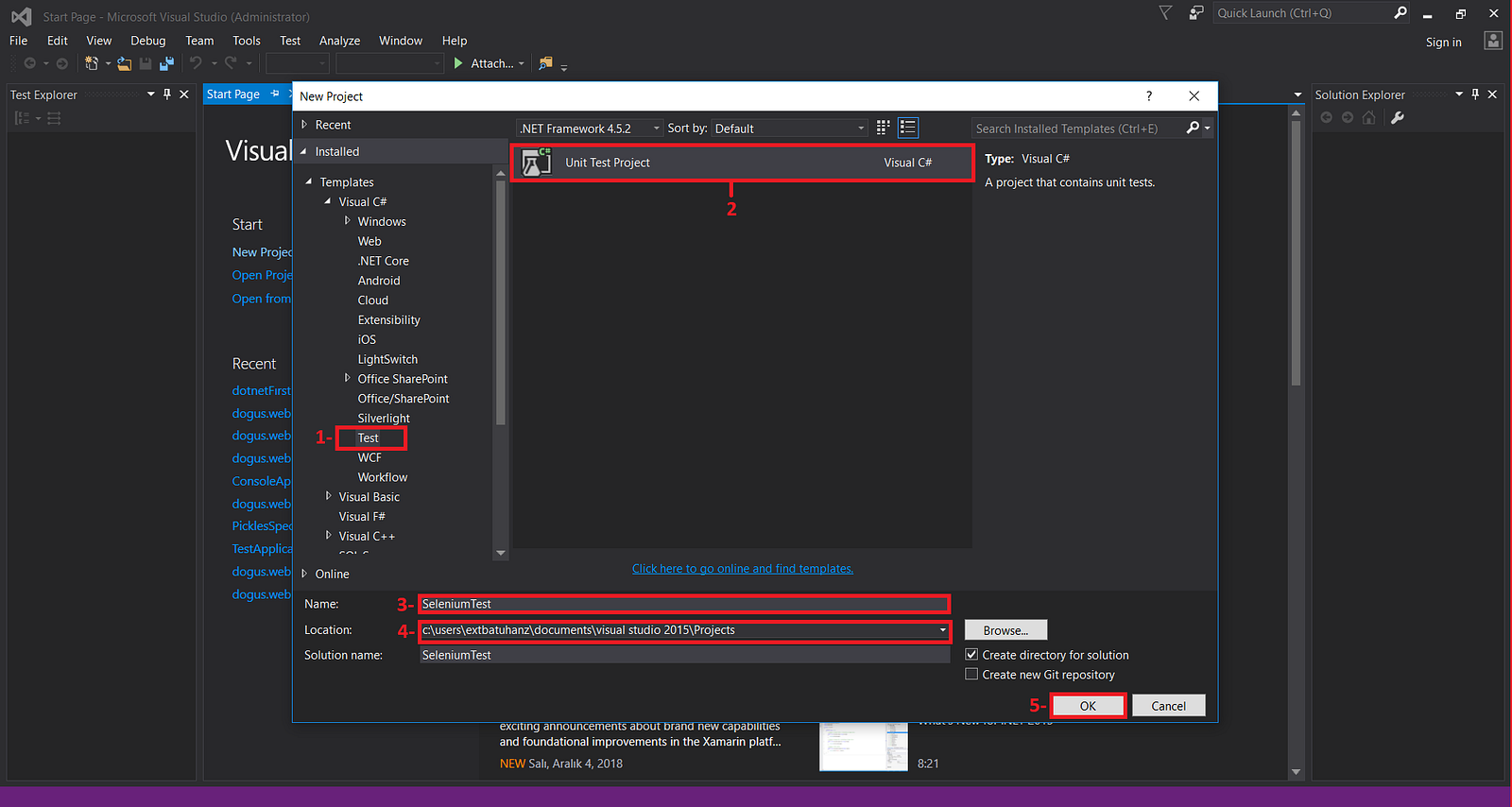Expand the Recent section in New Project
This screenshot has width=1512, height=807.
304,125
